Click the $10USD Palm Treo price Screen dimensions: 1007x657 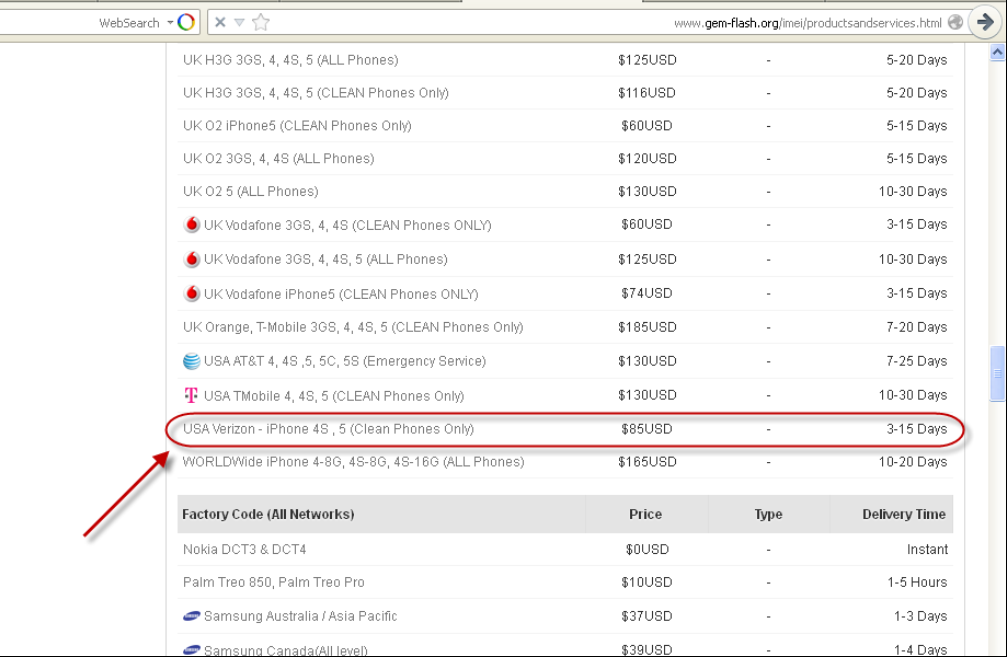(646, 582)
